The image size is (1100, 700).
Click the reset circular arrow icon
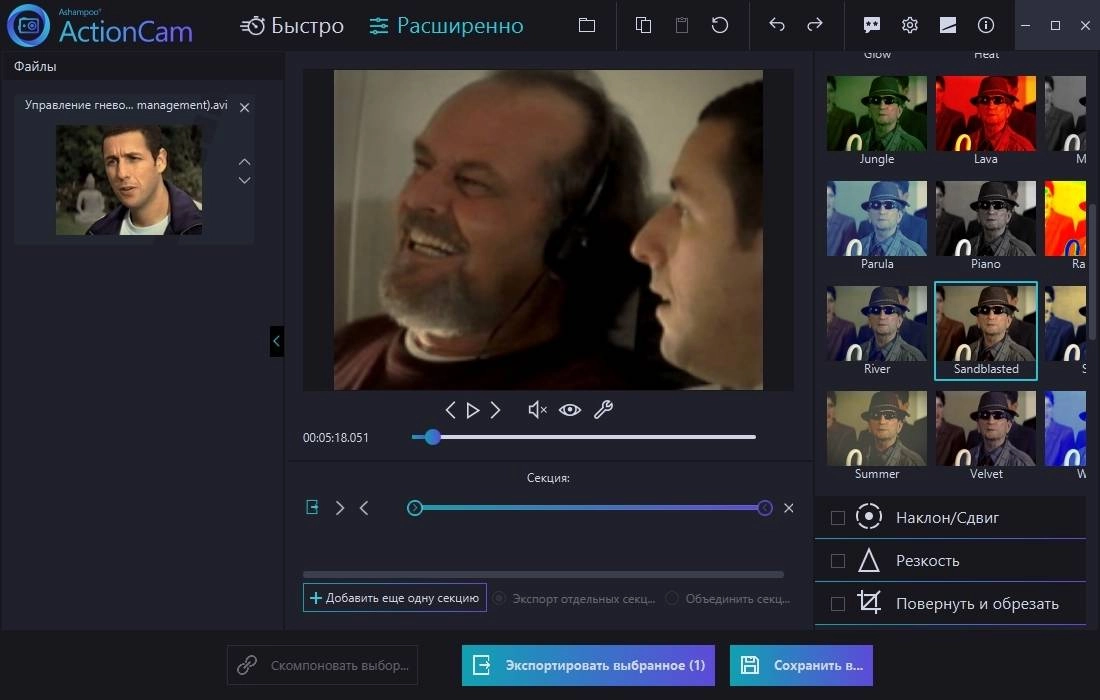pyautogui.click(x=720, y=25)
